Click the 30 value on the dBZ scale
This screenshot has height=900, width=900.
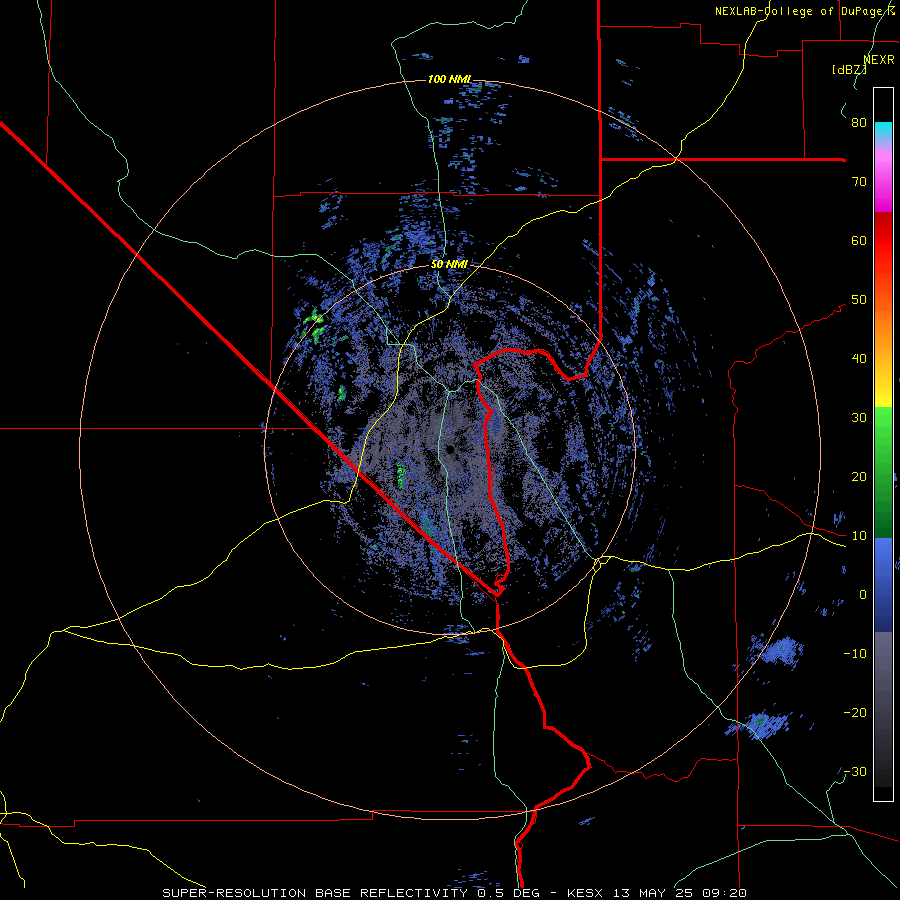(859, 418)
